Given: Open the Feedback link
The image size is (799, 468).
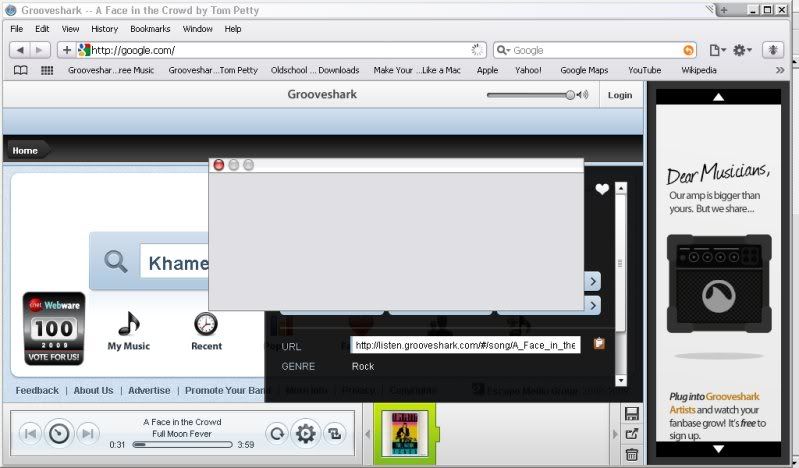Looking at the screenshot, I should coord(37,391).
